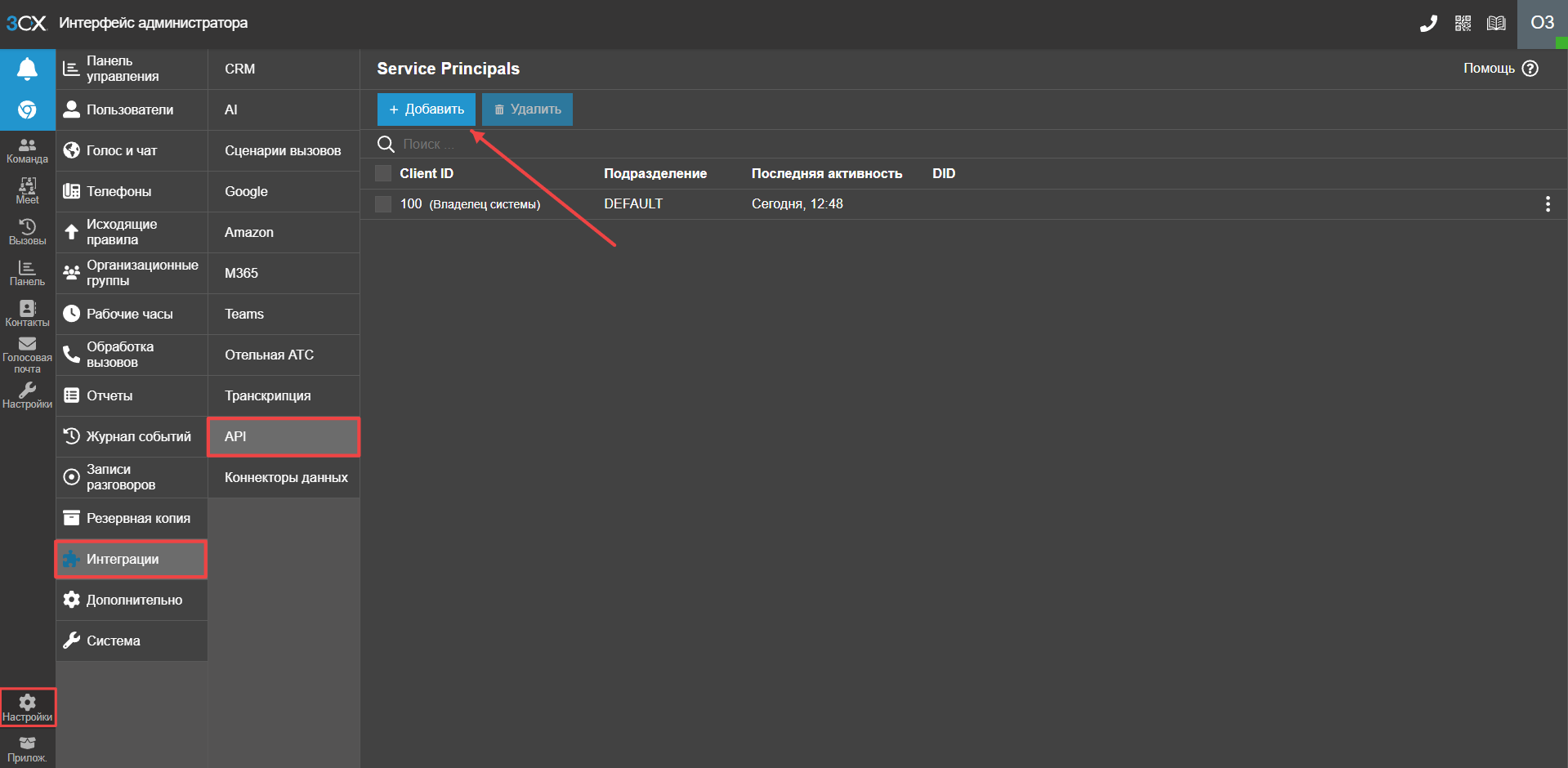Open the gear Настройки at bottom left
Screen dimensions: 1568x768
pos(27,708)
